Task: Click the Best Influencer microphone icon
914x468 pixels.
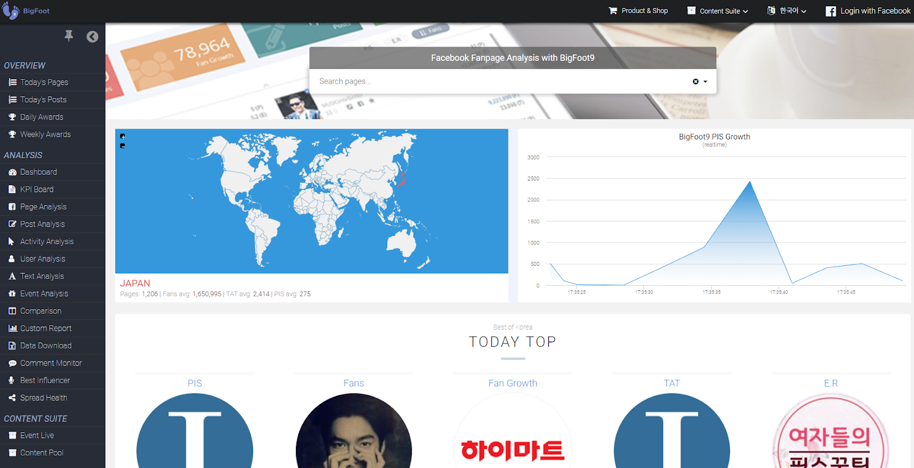Action: [12, 381]
